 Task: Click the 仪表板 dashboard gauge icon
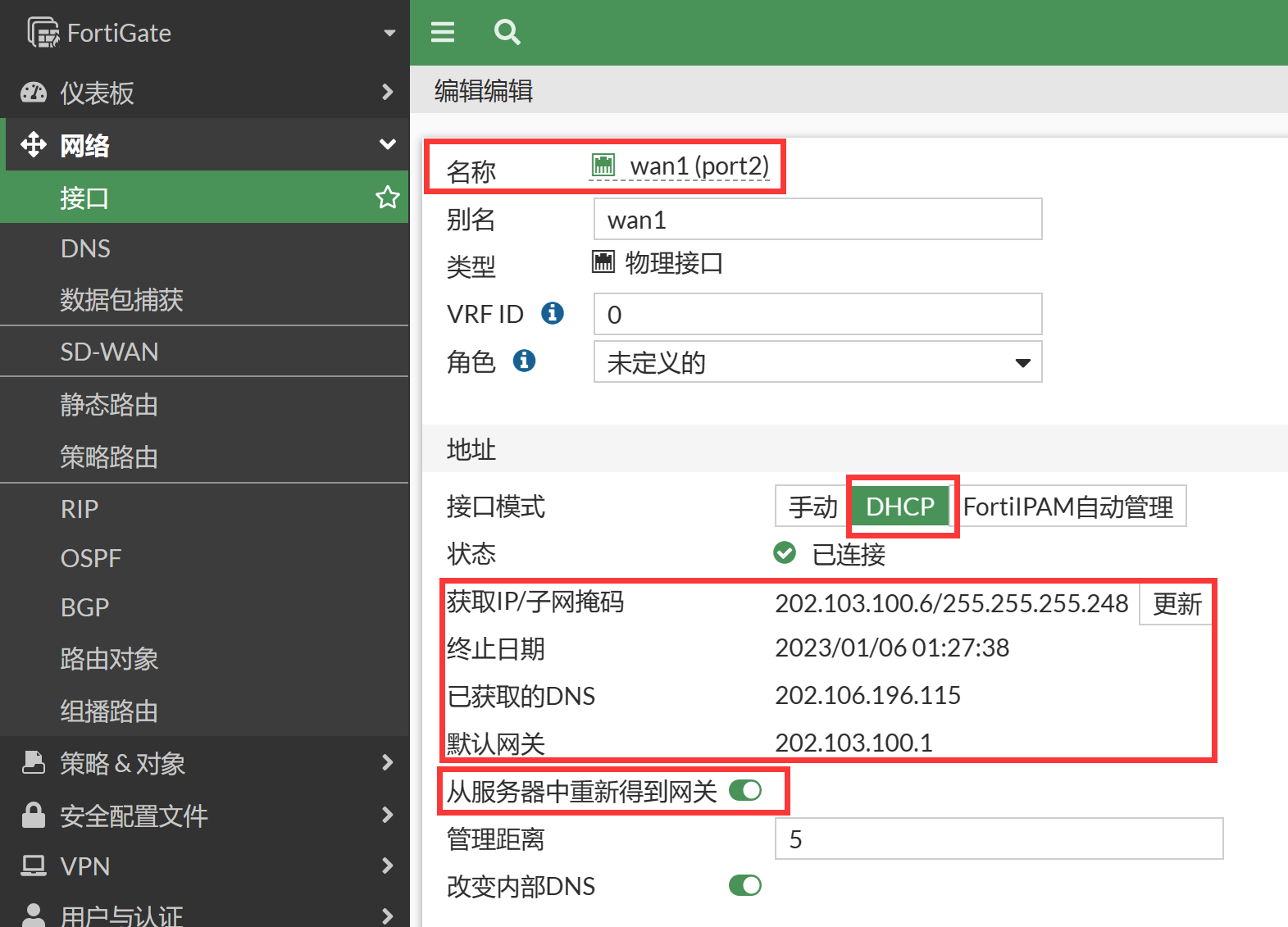[34, 93]
